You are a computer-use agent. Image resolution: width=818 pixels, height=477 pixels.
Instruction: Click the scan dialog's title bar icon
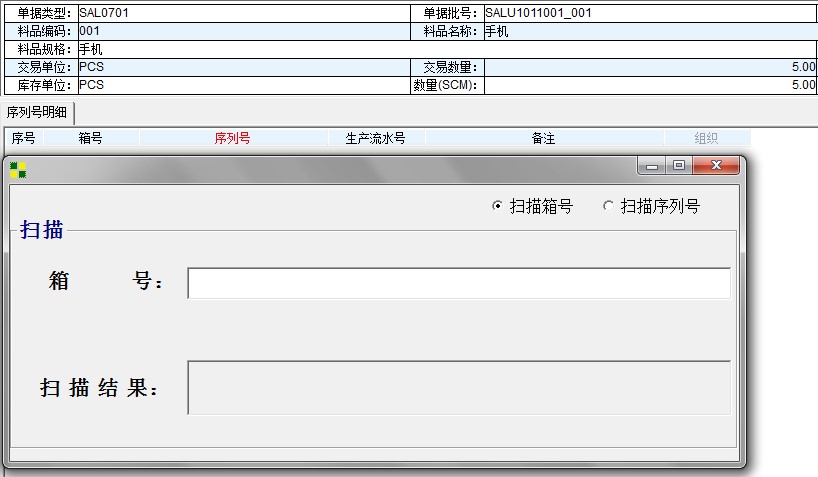tap(18, 170)
